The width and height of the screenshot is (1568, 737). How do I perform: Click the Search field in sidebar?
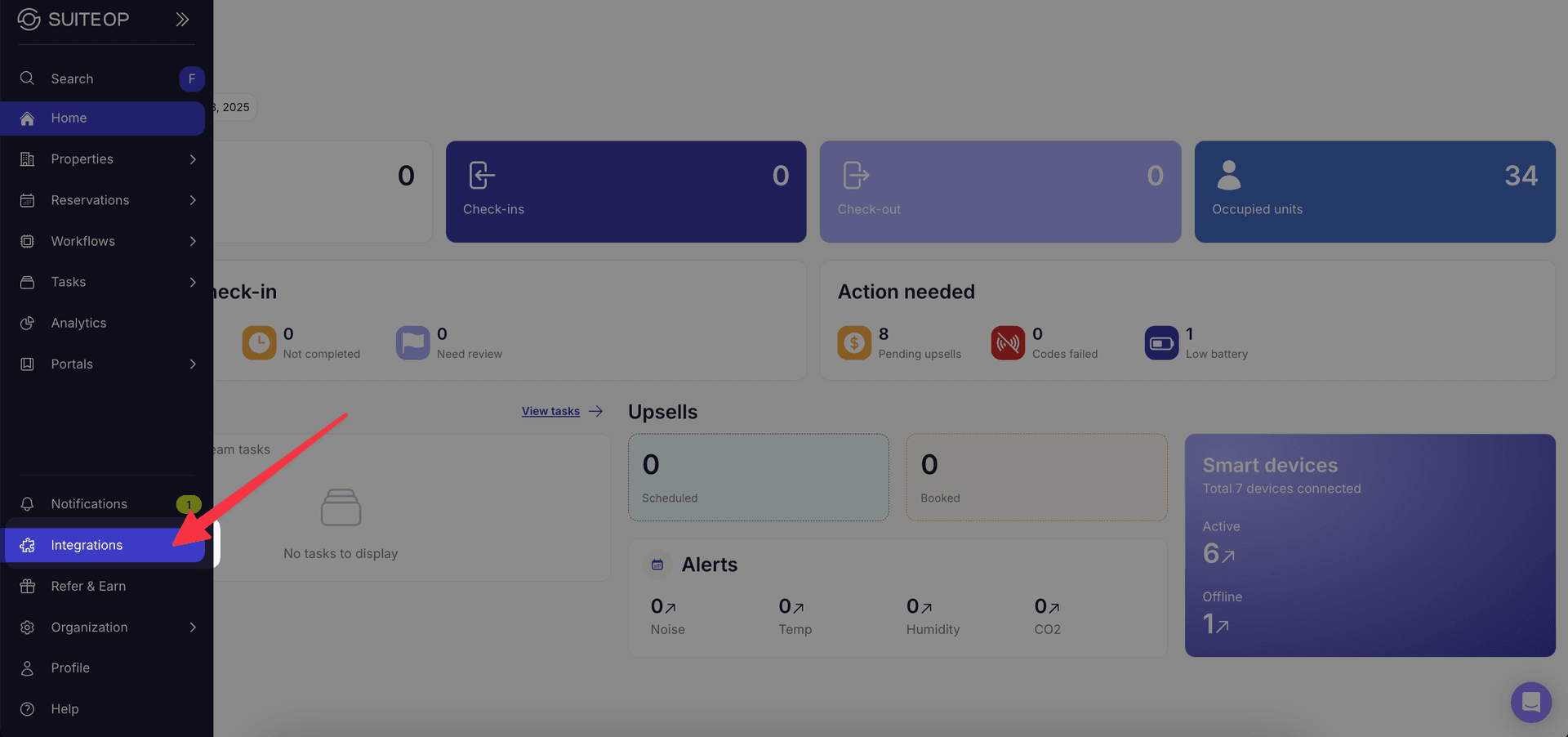click(72, 78)
